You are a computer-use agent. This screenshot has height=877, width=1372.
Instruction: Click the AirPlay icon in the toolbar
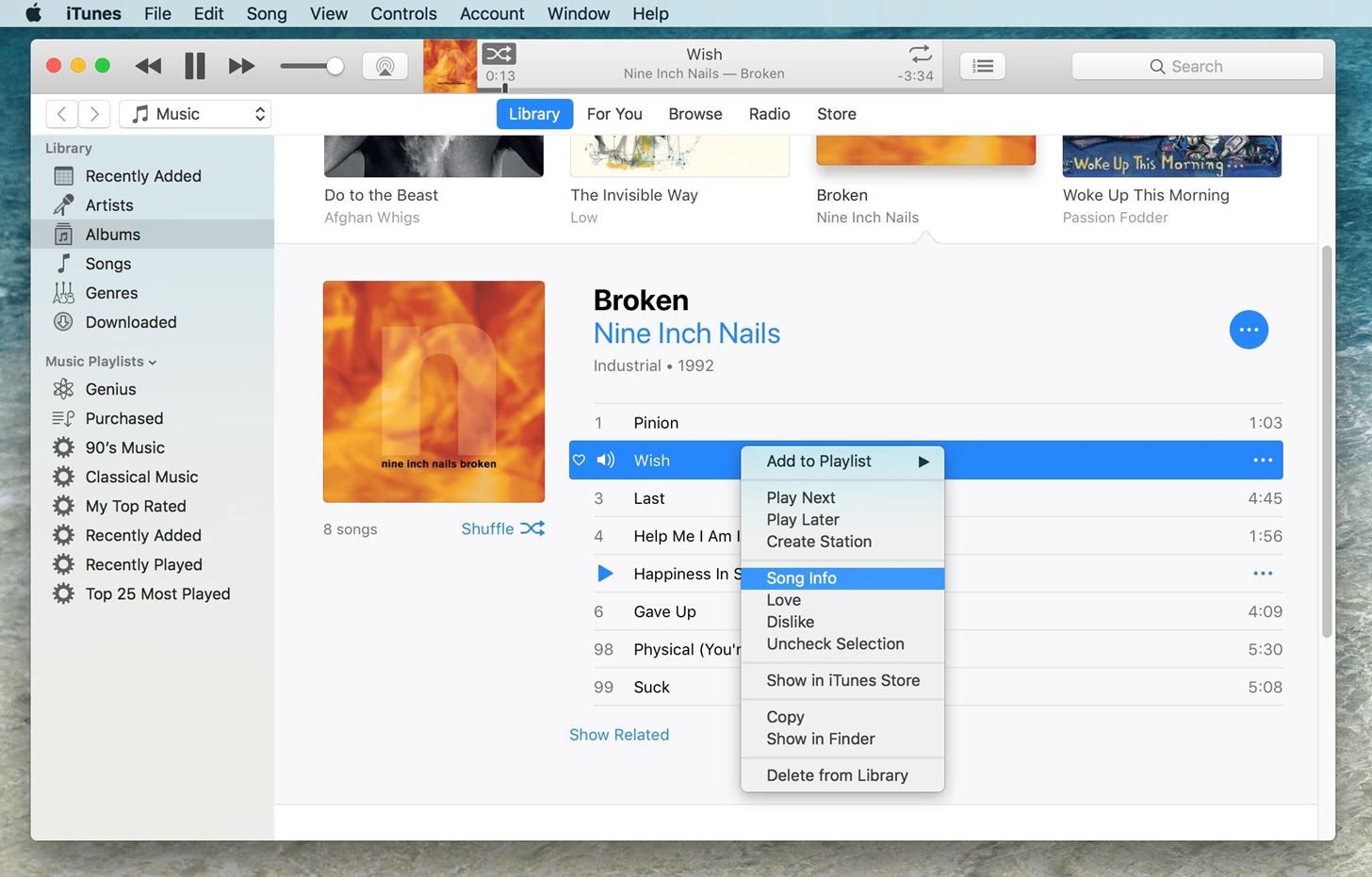pos(384,66)
